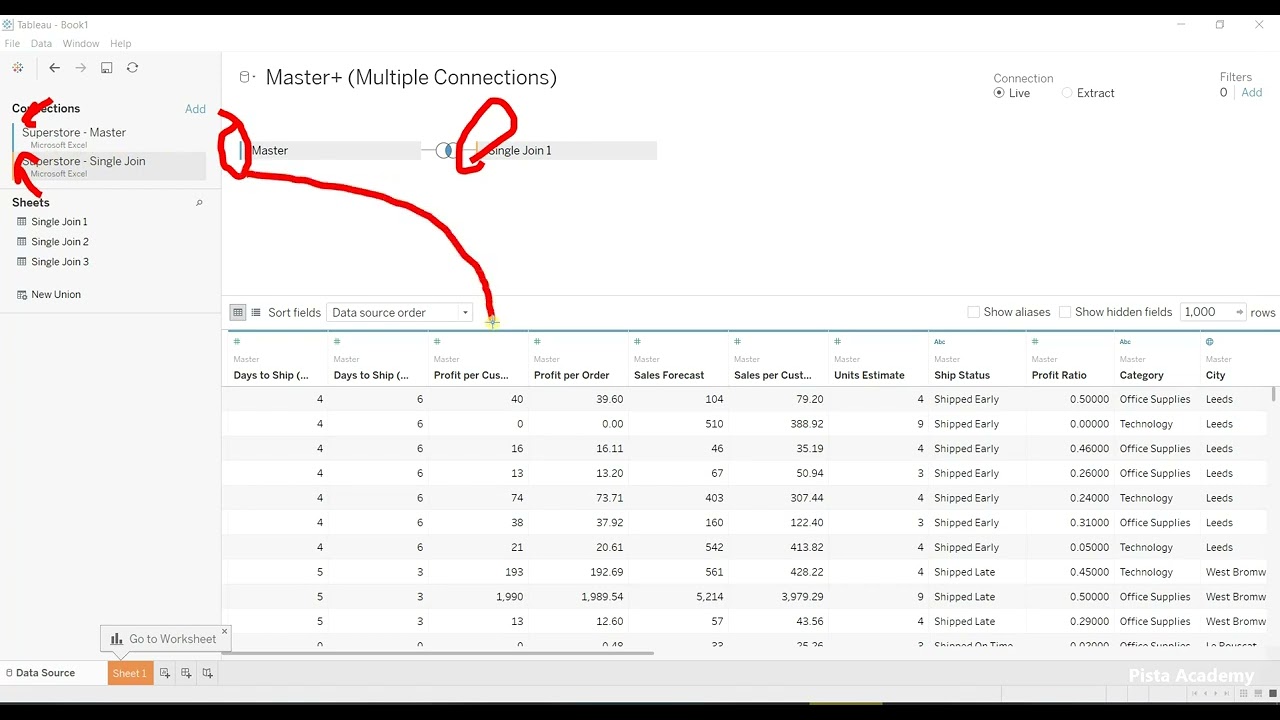Click the data source title Master+ (Multiple Connections)

411,77
